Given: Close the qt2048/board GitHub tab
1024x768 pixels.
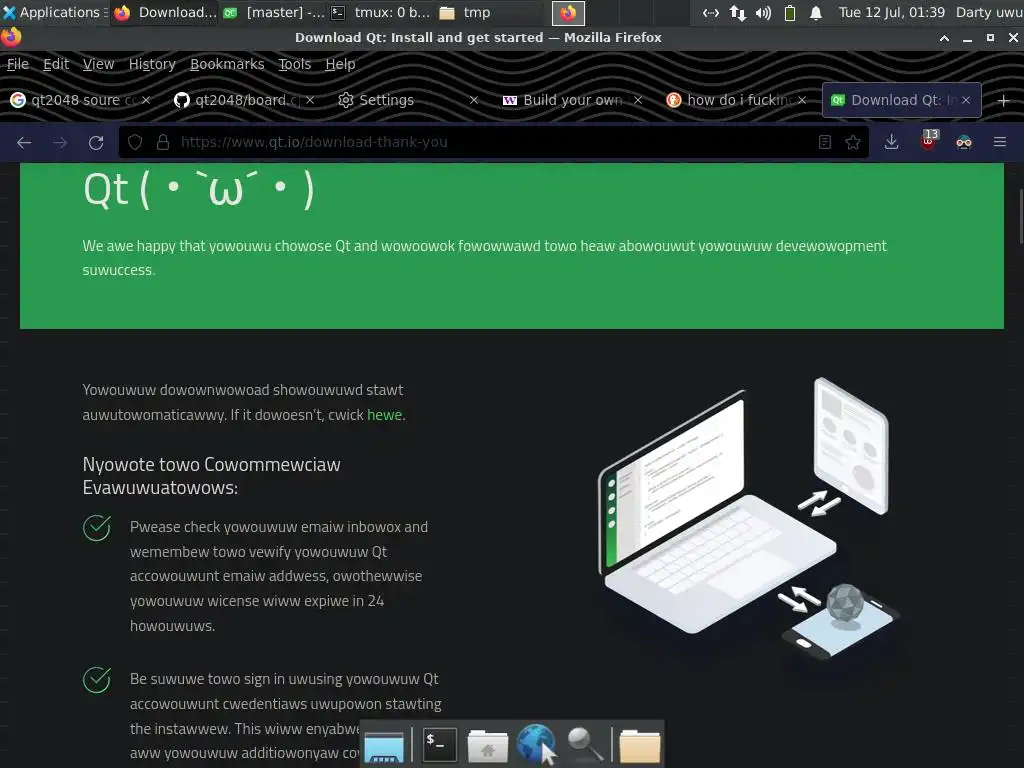Looking at the screenshot, I should tap(310, 100).
